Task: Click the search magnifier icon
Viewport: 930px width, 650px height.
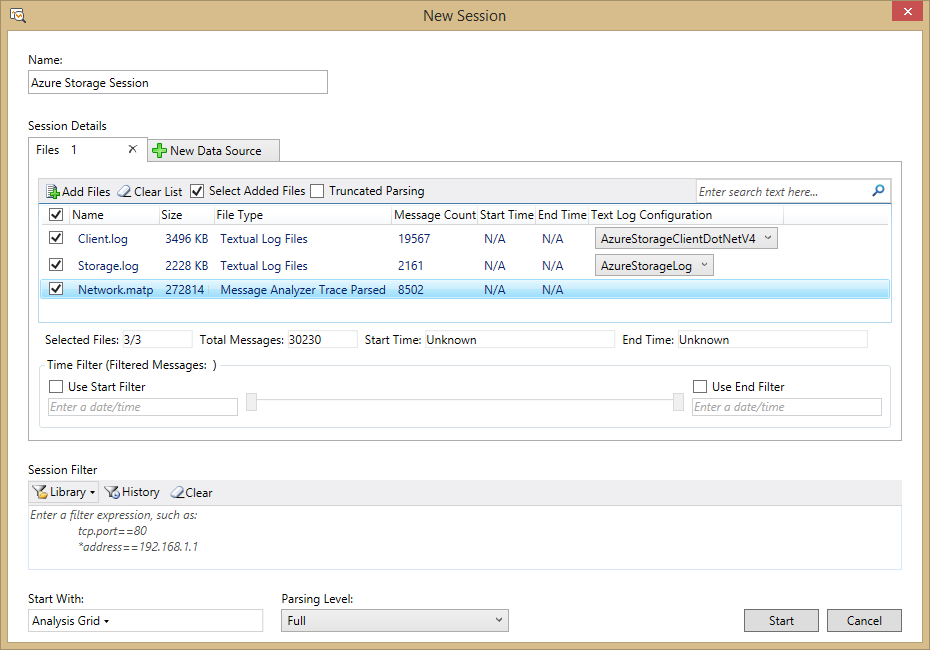Action: tap(878, 191)
